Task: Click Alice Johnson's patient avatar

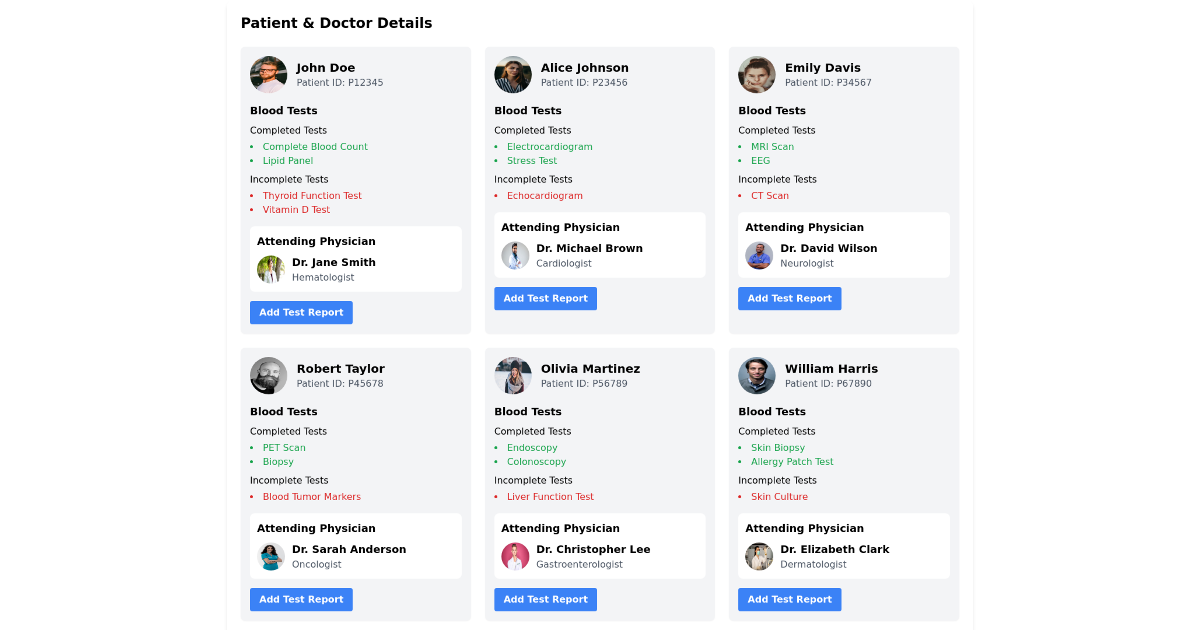Action: [x=512, y=75]
